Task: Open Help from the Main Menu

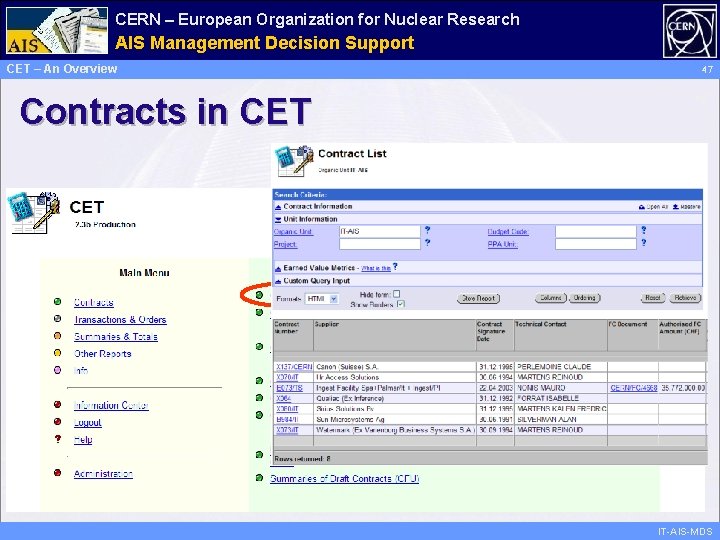Action: tap(83, 439)
